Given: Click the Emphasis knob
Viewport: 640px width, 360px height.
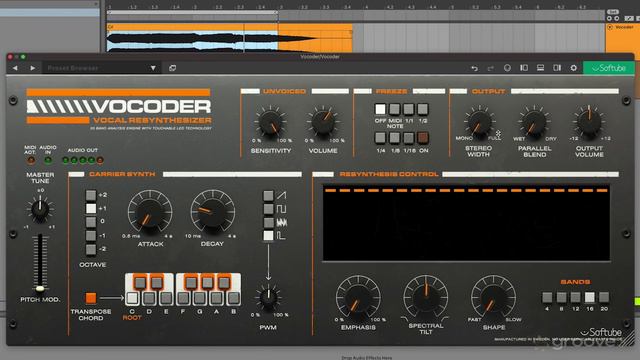Looking at the screenshot, I should pos(358,298).
